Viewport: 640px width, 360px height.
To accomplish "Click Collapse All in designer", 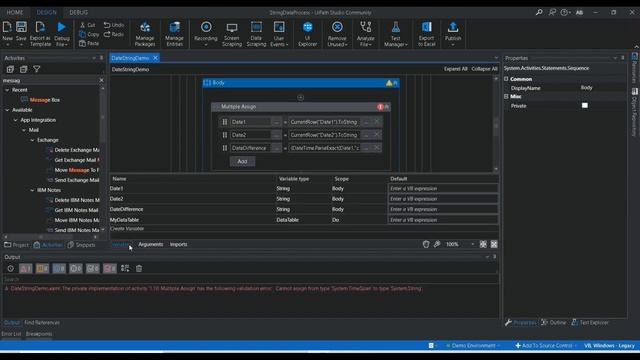I will (484, 69).
